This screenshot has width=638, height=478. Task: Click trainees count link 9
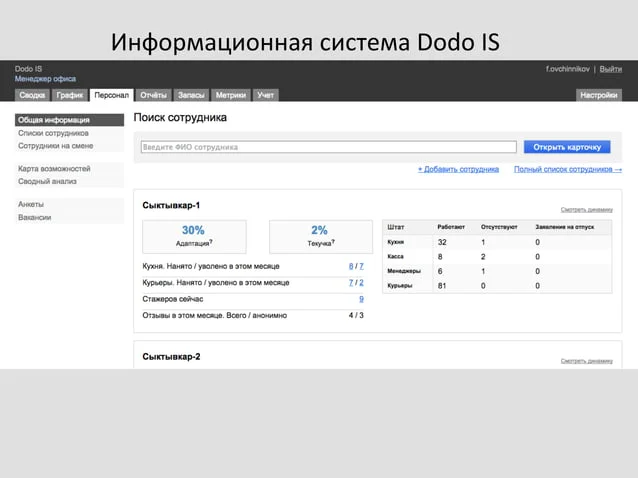(361, 299)
